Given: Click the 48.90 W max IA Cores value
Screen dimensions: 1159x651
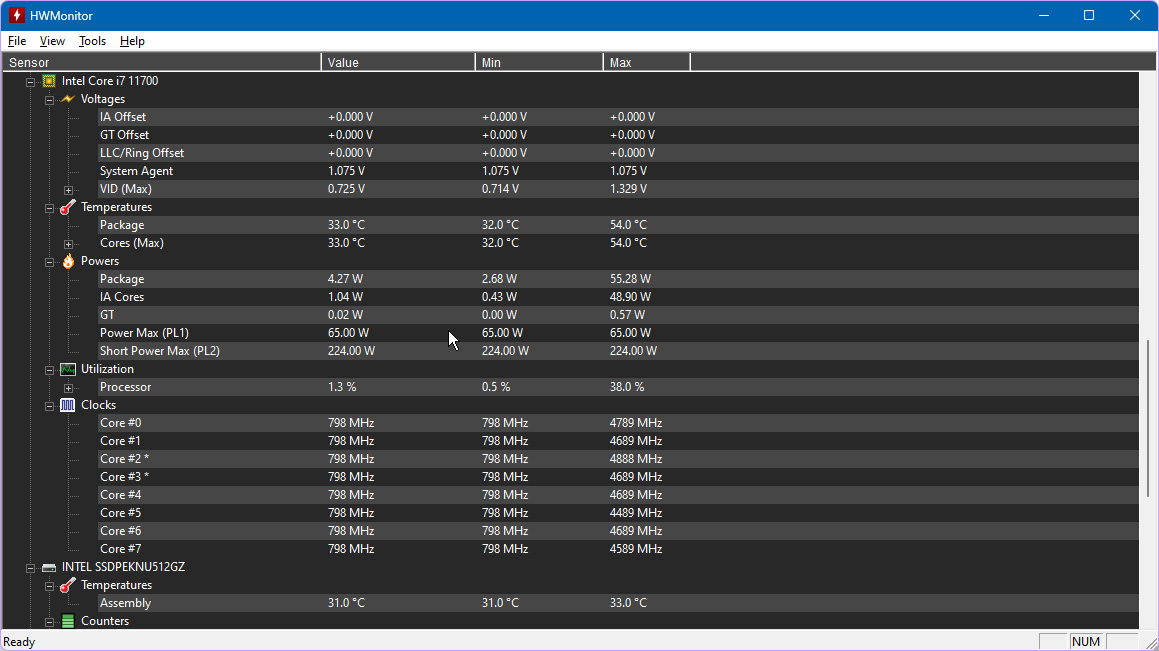Looking at the screenshot, I should pos(631,297).
